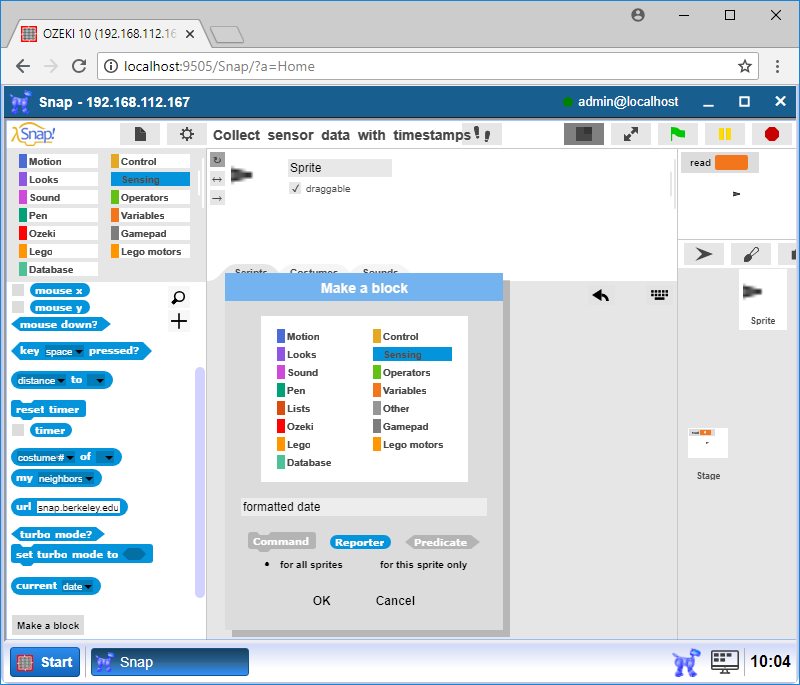Select Variables category in the palette
Viewport: 800px width, 685px height.
point(150,215)
